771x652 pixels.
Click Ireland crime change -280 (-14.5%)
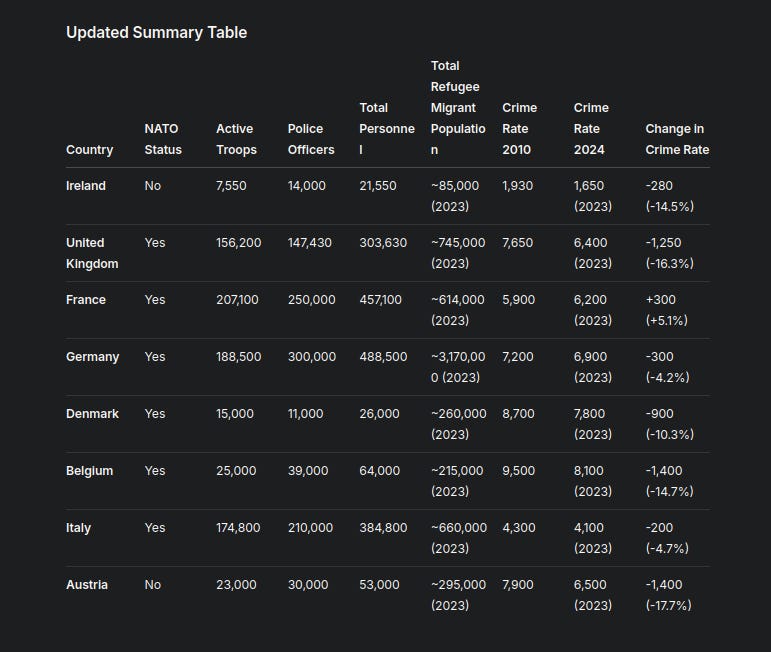pos(670,196)
